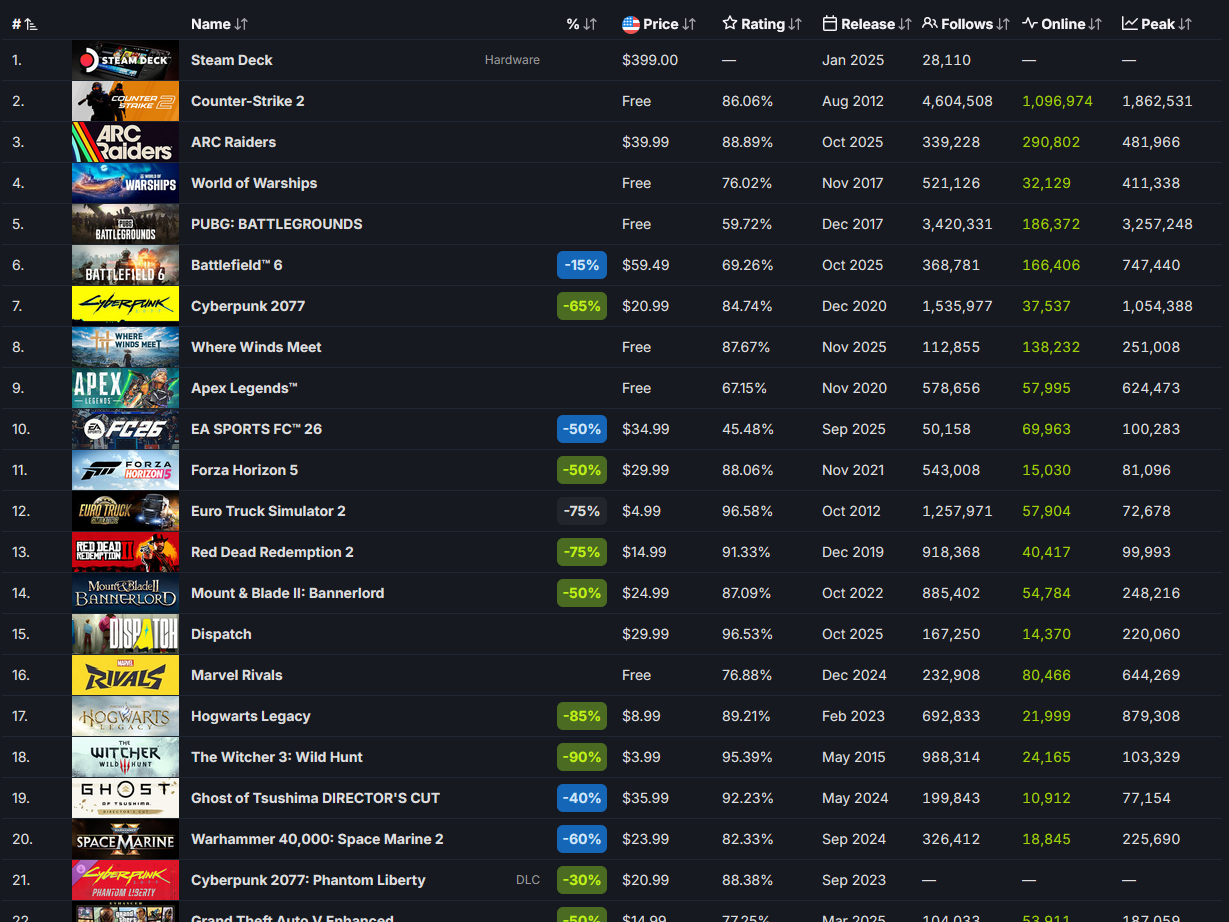Open the Counter-Strike 2 name link

pos(248,101)
